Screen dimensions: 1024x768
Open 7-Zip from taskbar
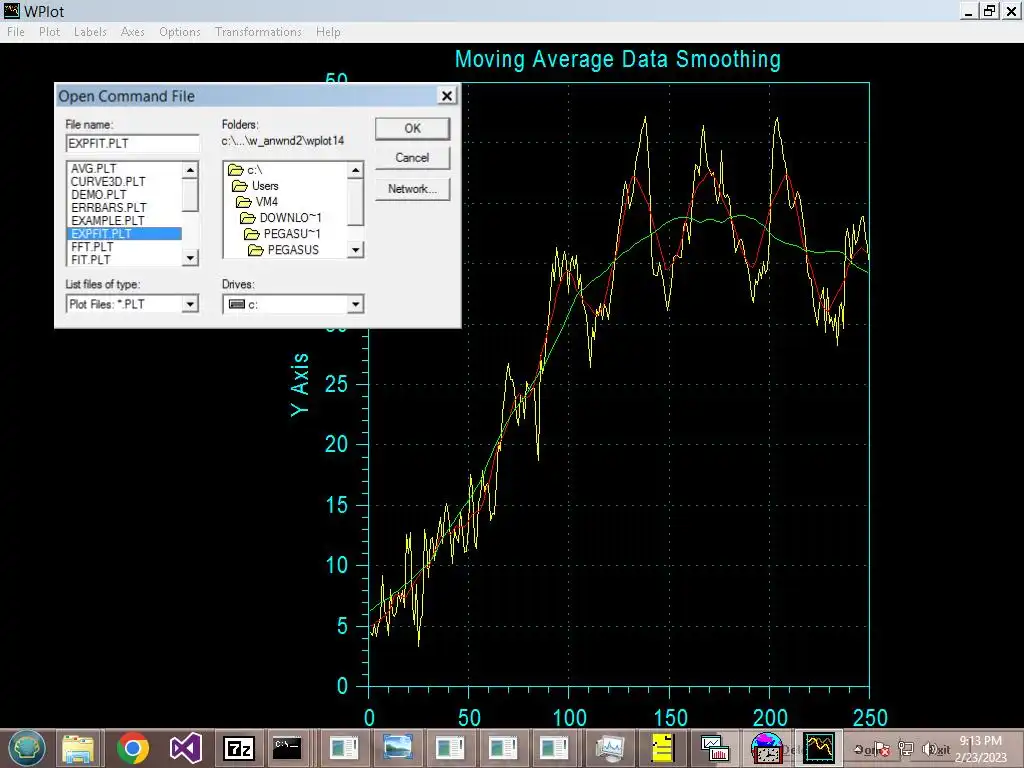pyautogui.click(x=238, y=748)
